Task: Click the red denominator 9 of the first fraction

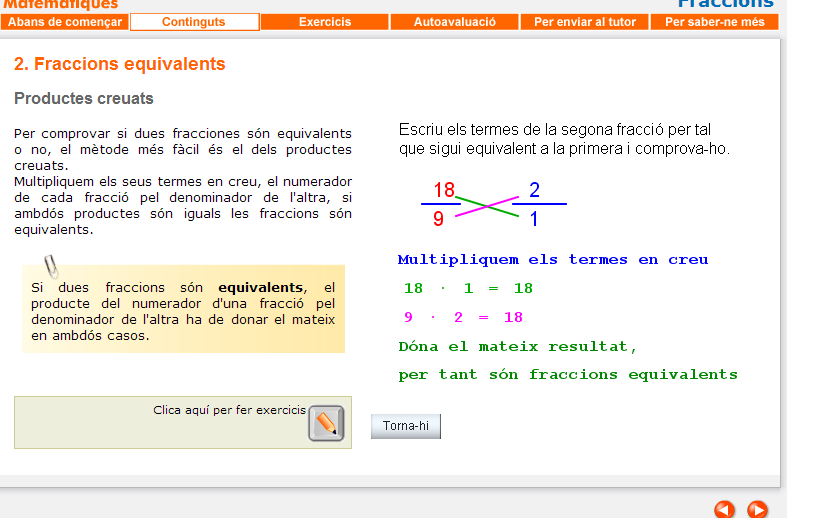Action: [438, 218]
